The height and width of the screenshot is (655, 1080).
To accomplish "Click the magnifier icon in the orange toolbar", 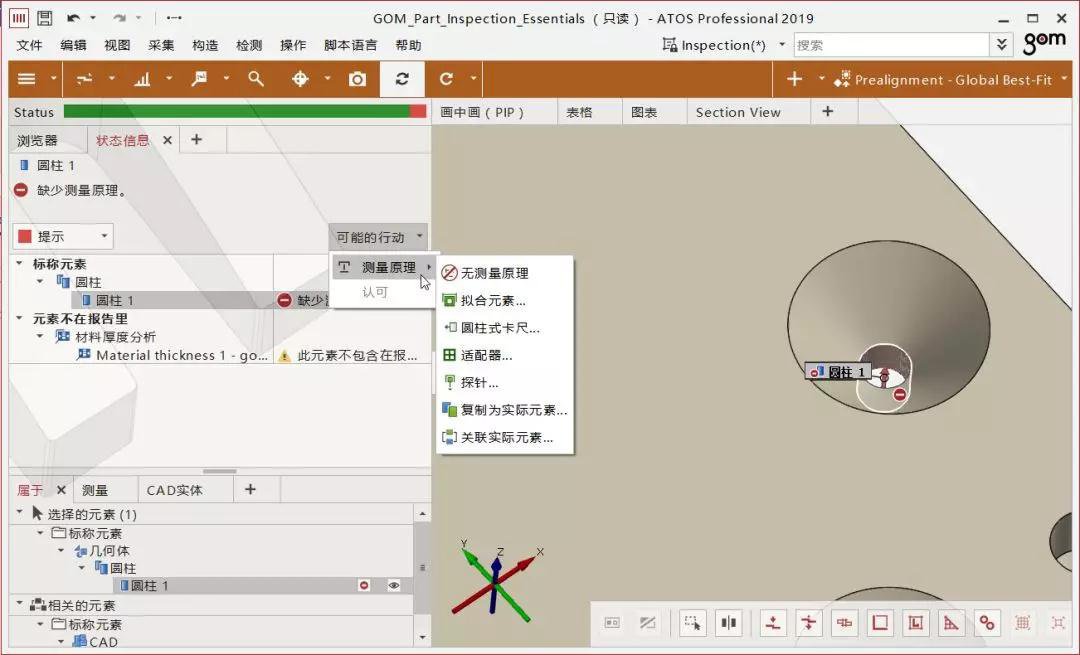I will (256, 79).
